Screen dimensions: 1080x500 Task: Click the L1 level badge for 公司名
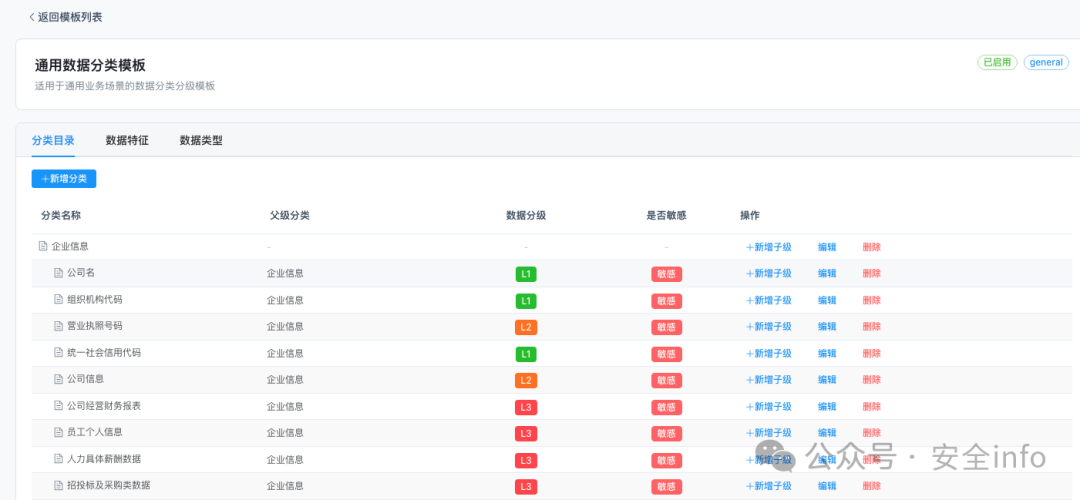(526, 274)
